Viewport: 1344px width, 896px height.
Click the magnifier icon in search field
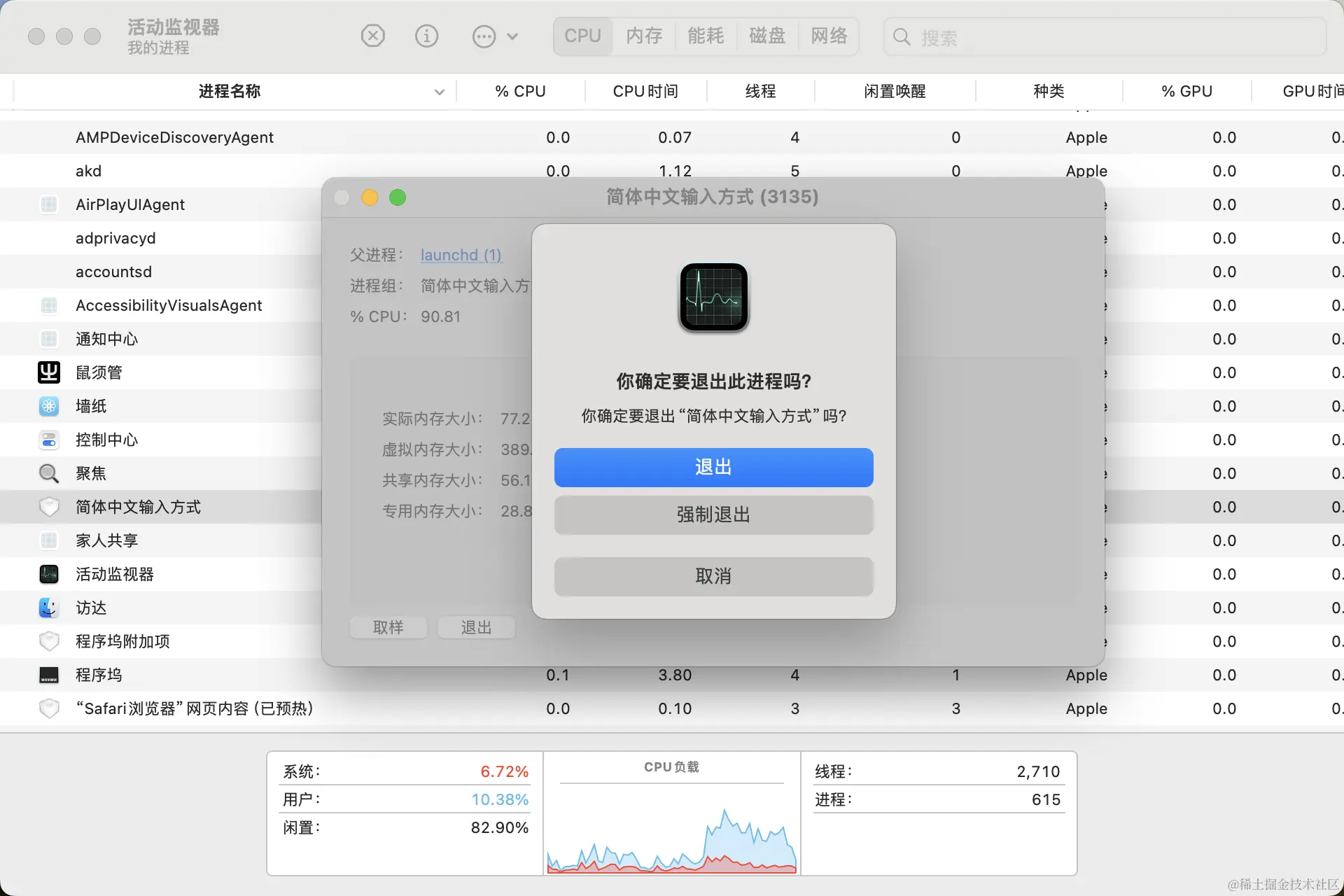click(x=901, y=37)
